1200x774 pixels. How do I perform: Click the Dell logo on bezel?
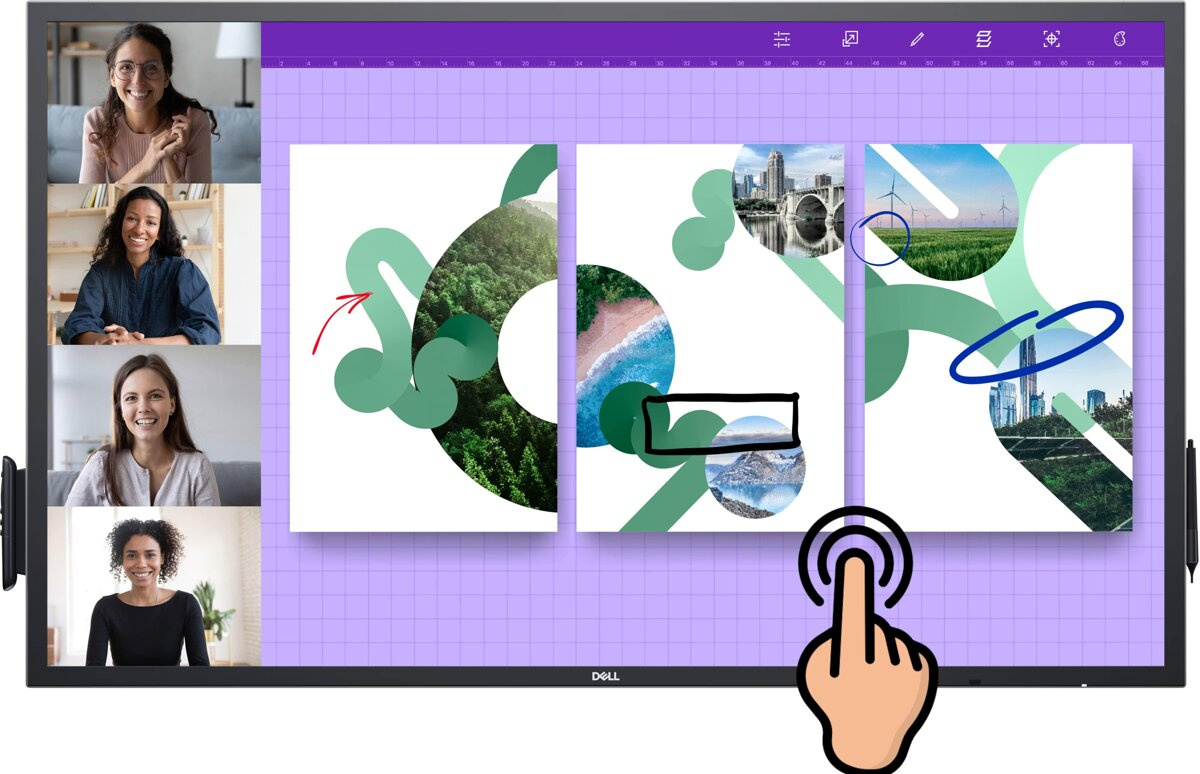[x=605, y=677]
